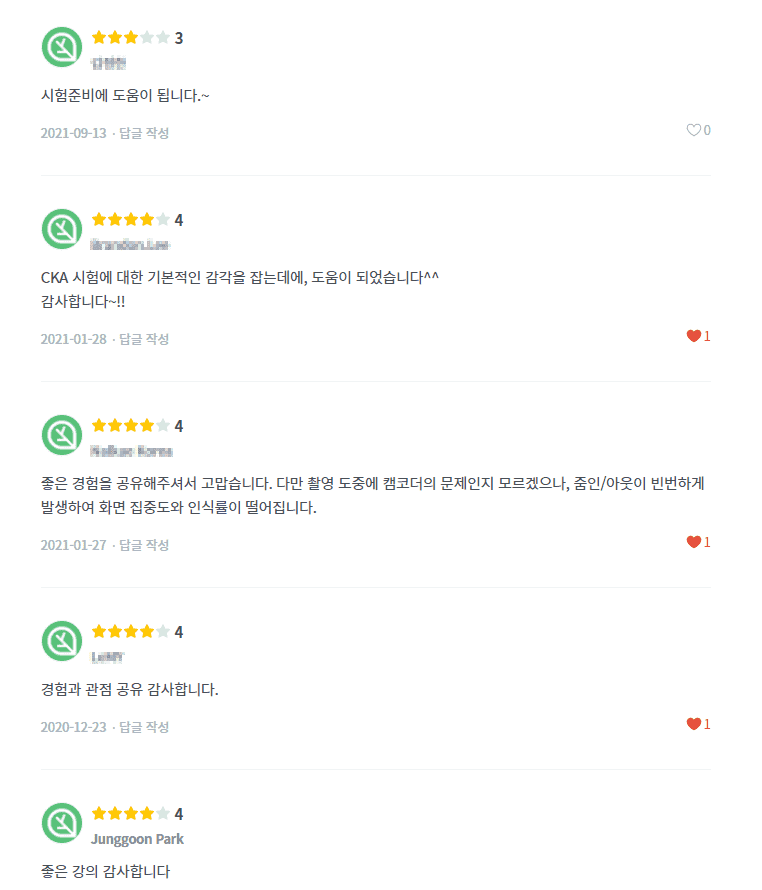Click the review text 좋은 강의 감사합니다
762x890 pixels.
pyautogui.click(x=106, y=871)
